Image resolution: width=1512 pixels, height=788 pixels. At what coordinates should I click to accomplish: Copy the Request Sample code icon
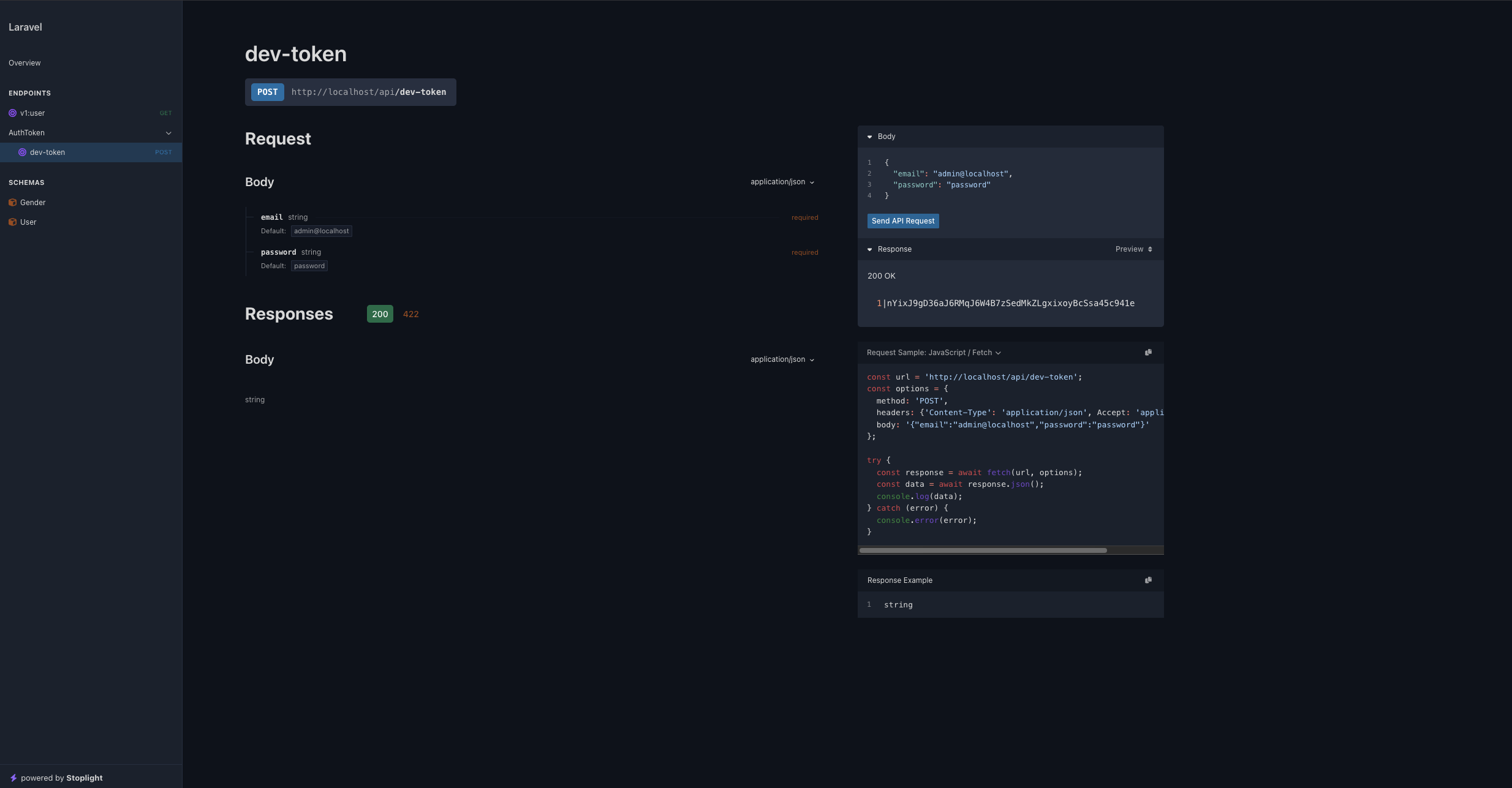(1148, 352)
